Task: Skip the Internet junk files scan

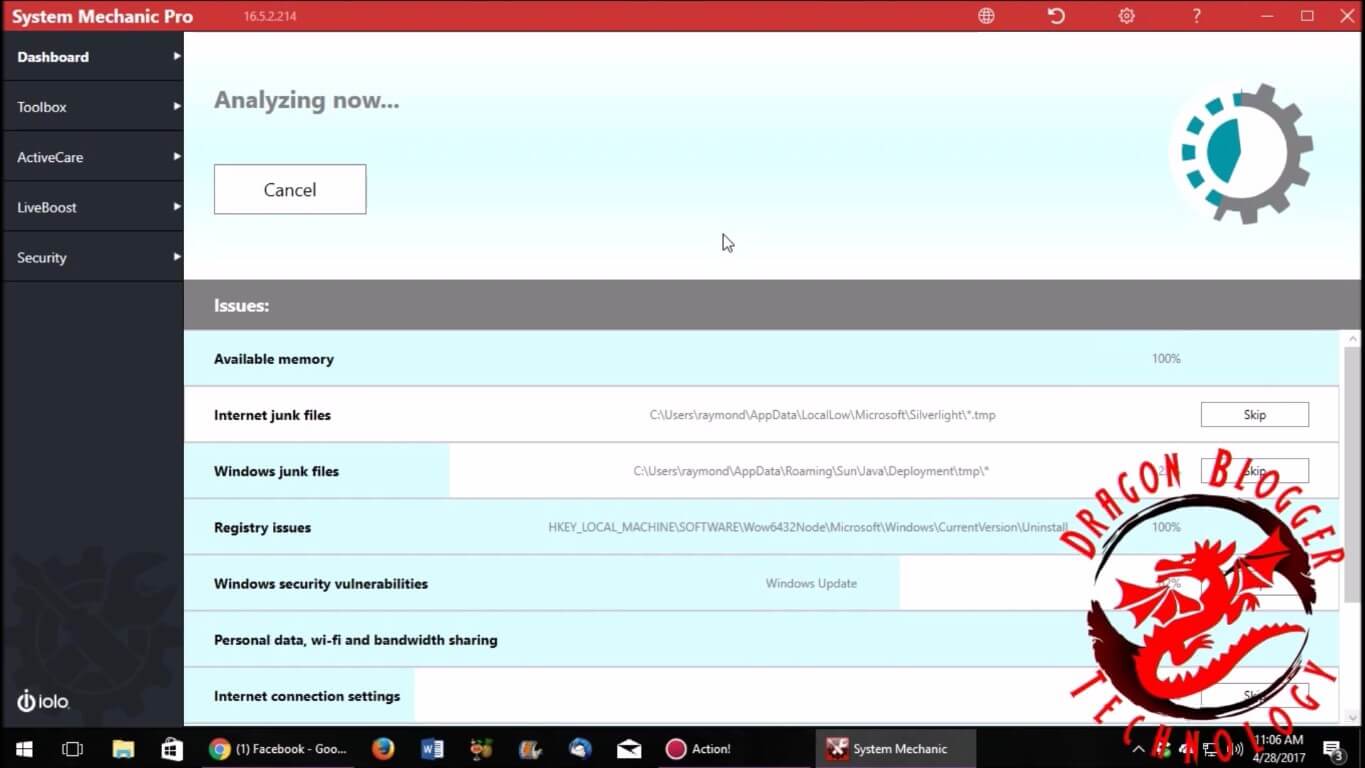Action: (1254, 415)
